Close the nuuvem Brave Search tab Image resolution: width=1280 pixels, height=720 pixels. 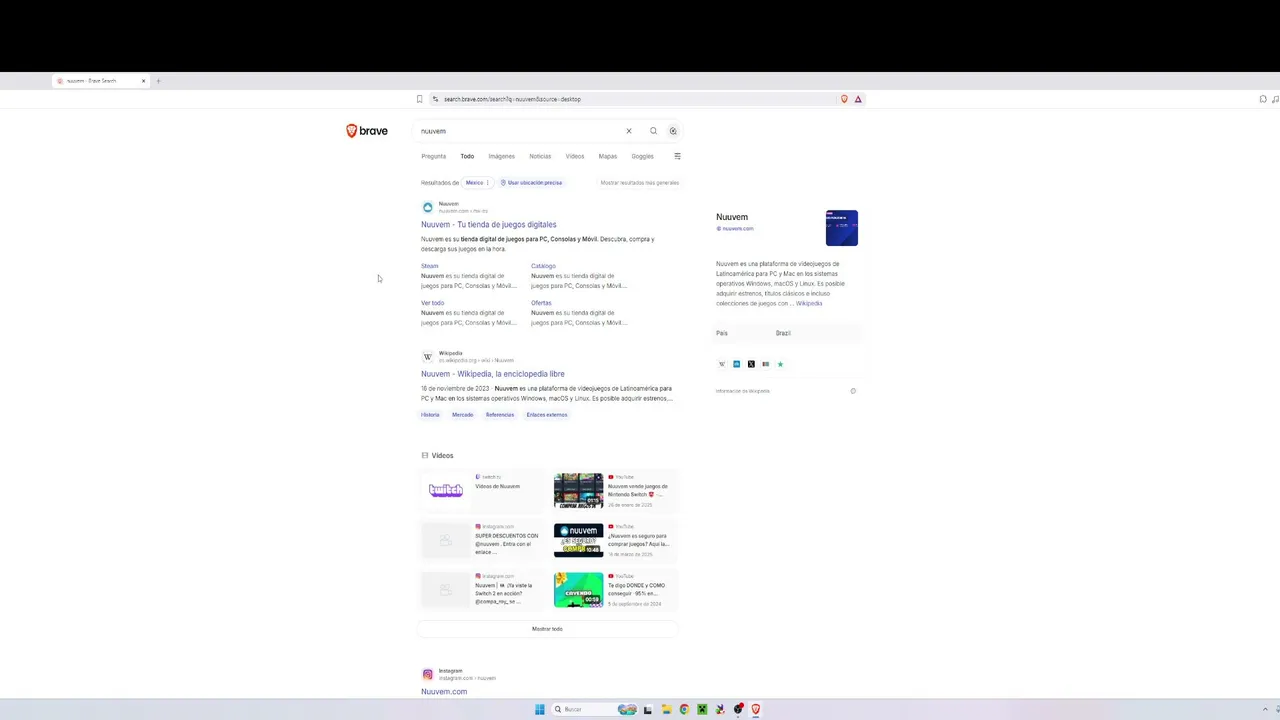pyautogui.click(x=143, y=81)
